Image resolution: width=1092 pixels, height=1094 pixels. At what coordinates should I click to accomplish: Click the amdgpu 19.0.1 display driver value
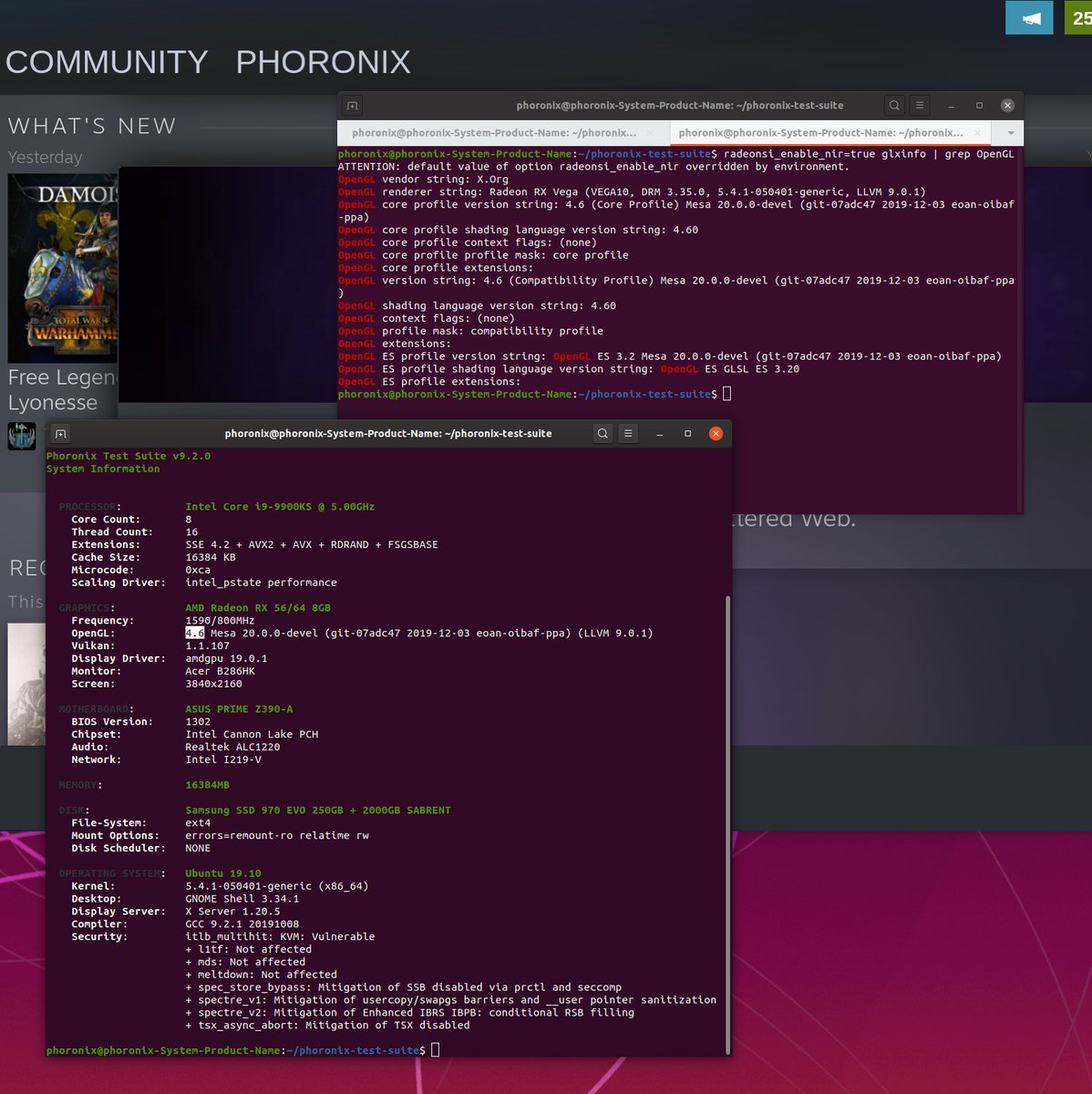226,658
